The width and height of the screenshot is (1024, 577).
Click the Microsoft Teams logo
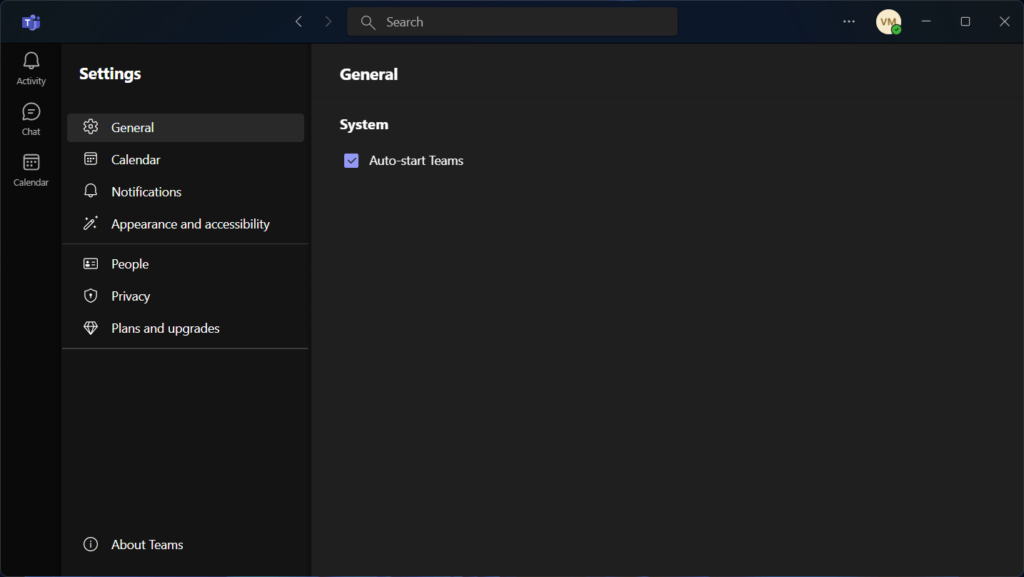[x=31, y=22]
